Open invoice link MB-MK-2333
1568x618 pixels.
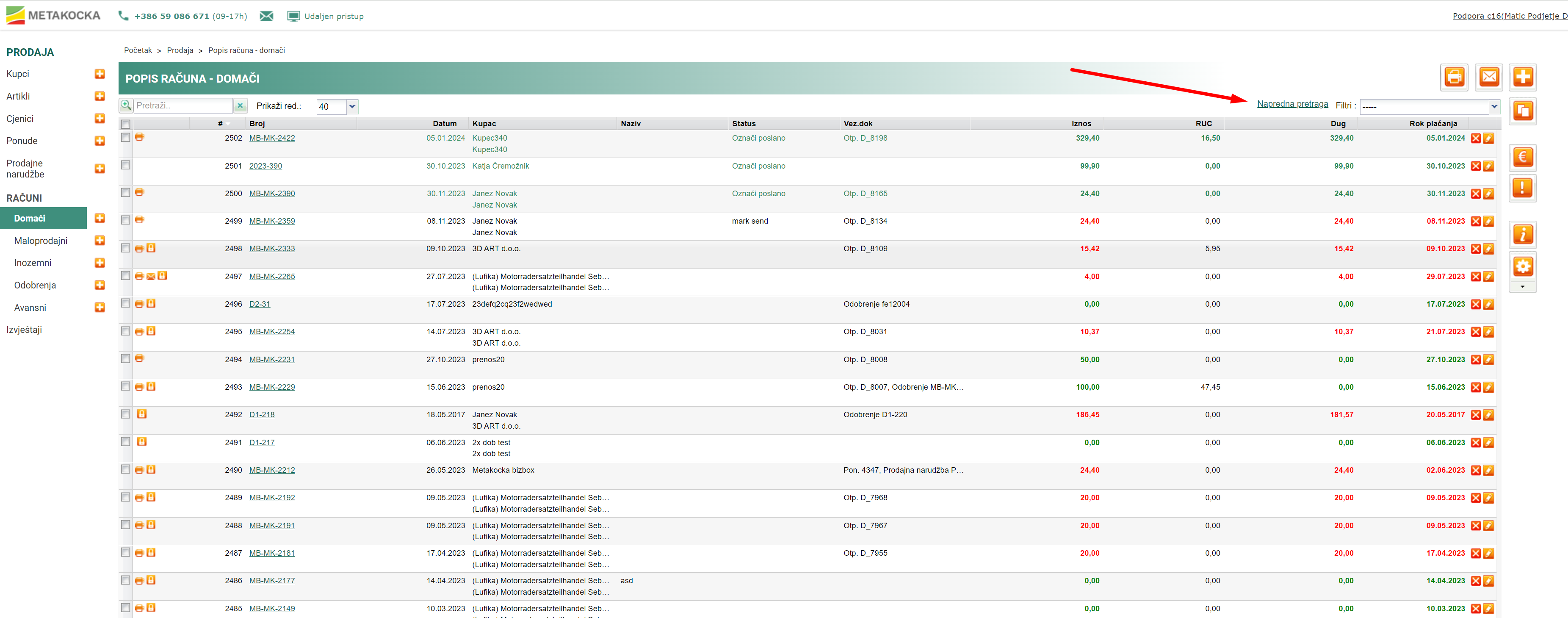click(x=271, y=249)
